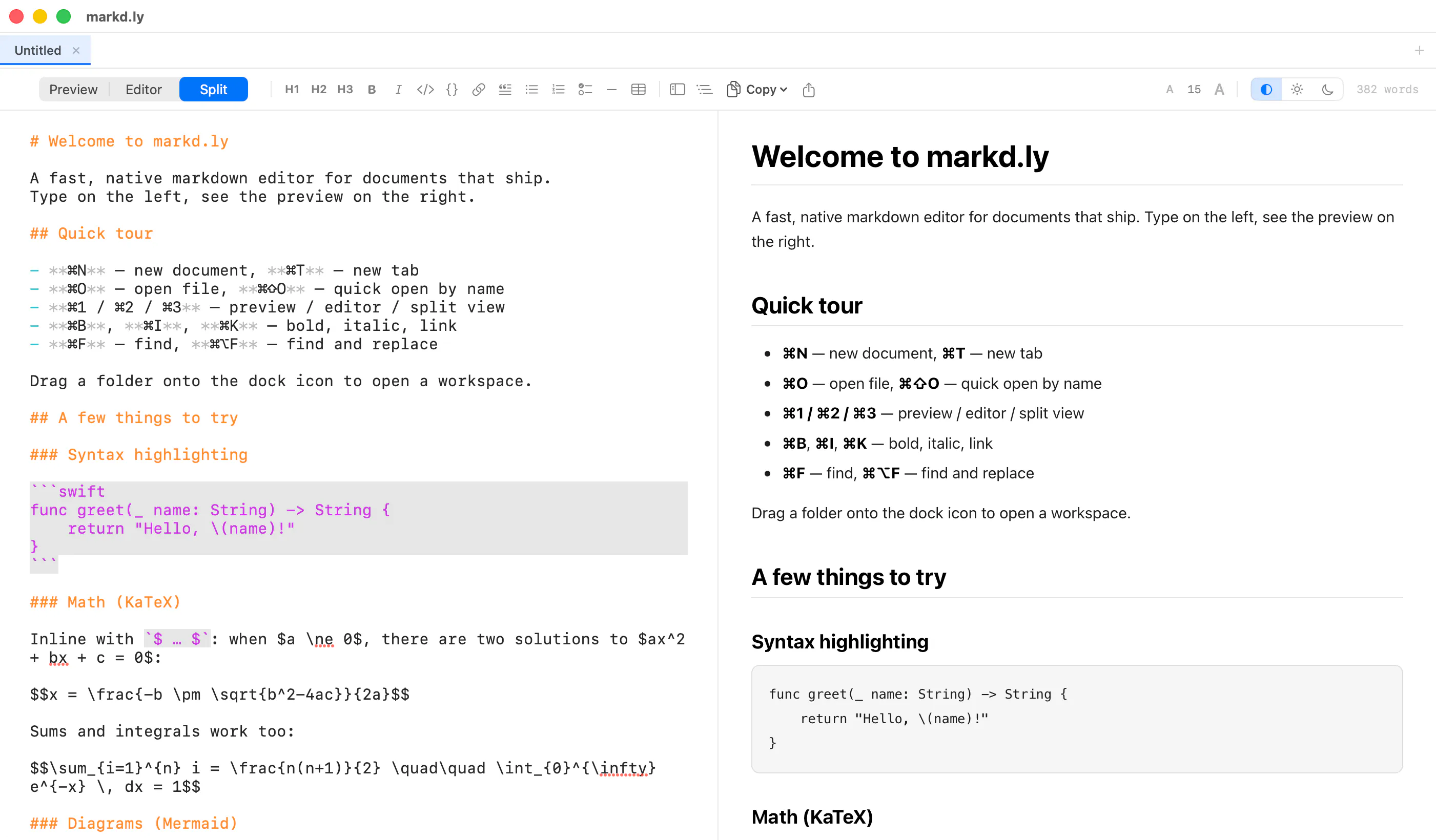The width and height of the screenshot is (1436, 840).
Task: Insert a task checklist
Action: [x=585, y=90]
